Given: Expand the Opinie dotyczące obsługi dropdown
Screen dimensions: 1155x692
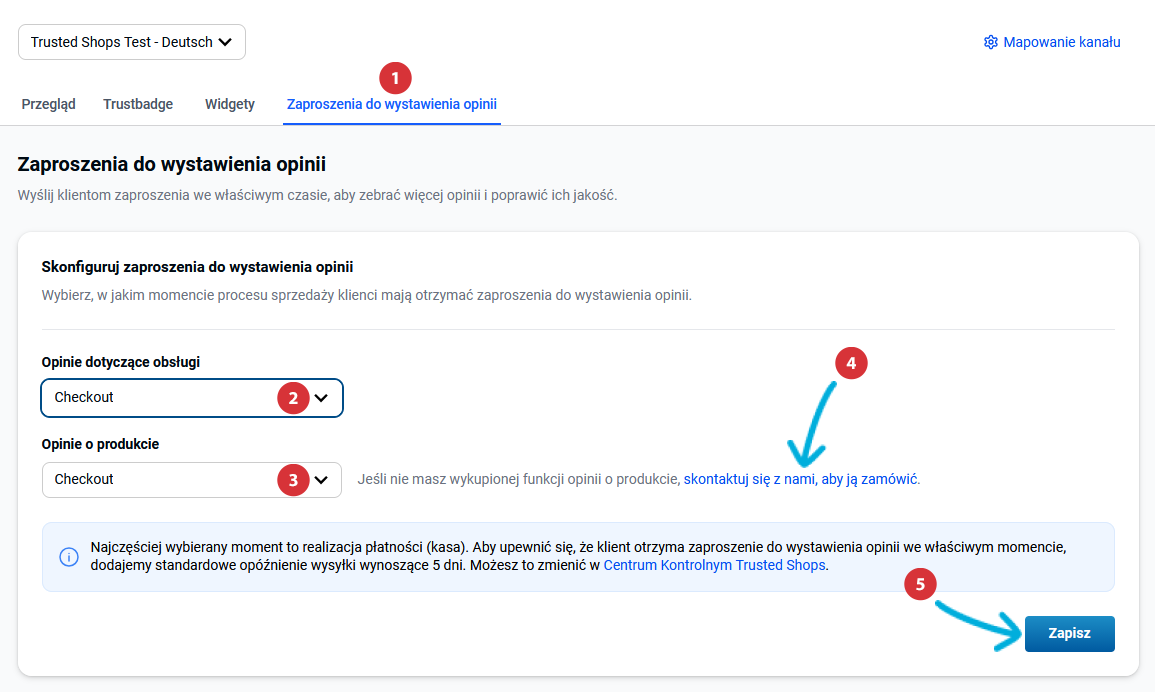Looking at the screenshot, I should coord(191,398).
